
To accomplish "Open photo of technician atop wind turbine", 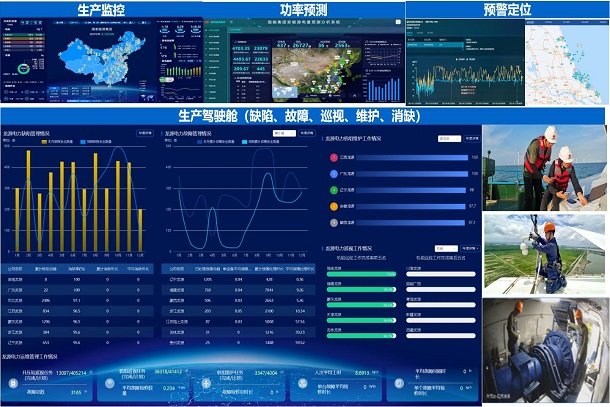I will [545, 254].
